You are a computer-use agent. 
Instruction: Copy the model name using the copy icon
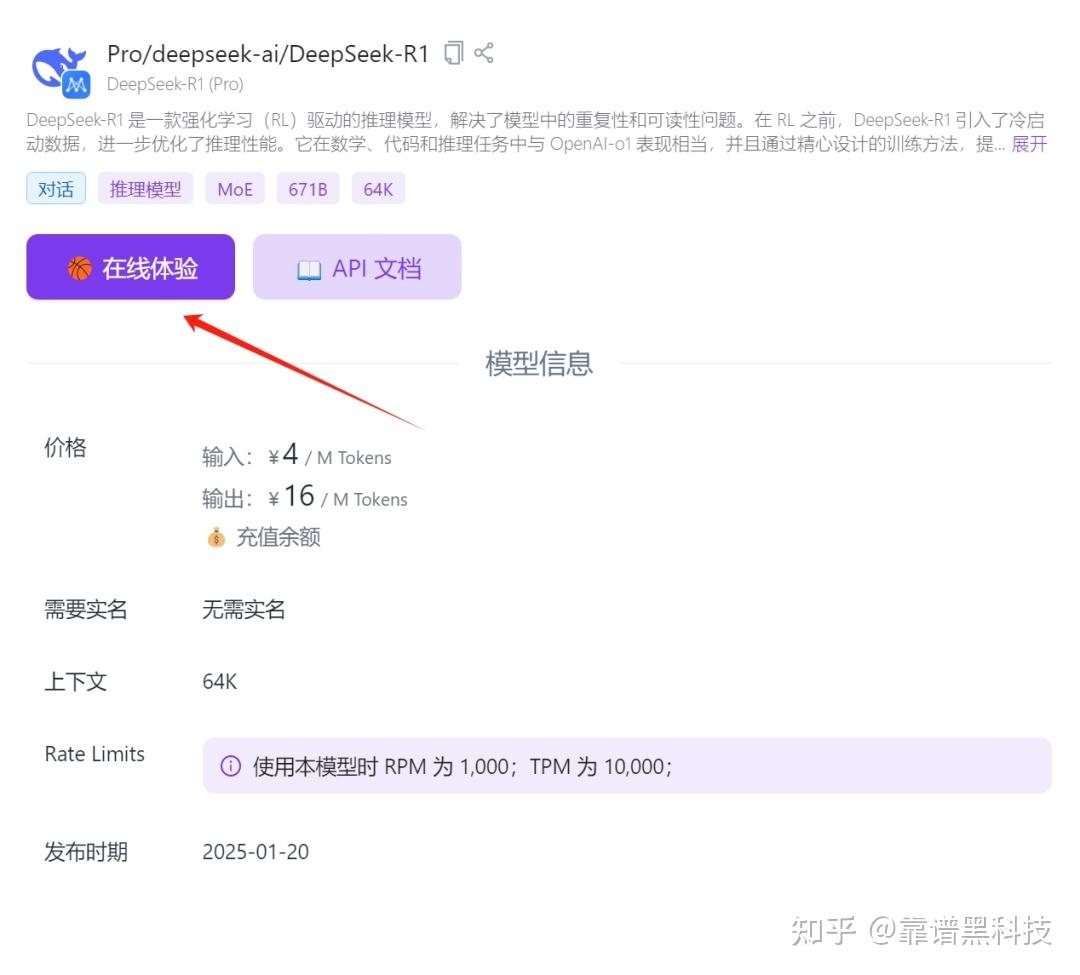tap(452, 54)
